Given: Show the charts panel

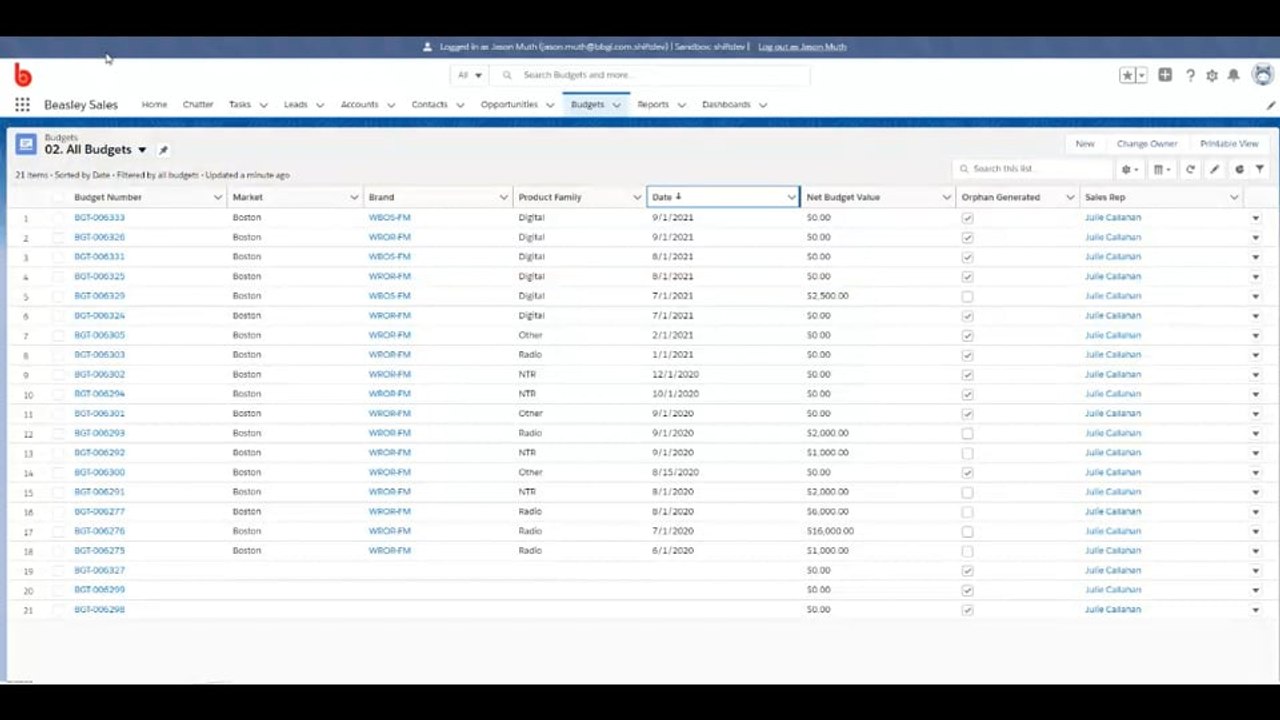Looking at the screenshot, I should (x=1240, y=169).
